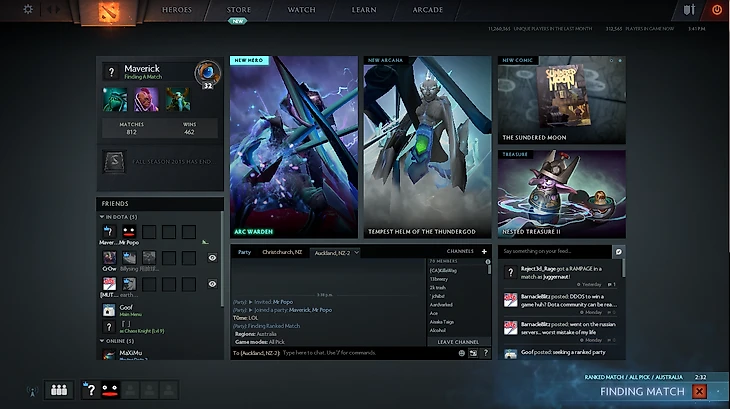Viewport: 730px width, 409px height.
Task: Select member 'Alcohol' in channel list
Action: pos(438,330)
